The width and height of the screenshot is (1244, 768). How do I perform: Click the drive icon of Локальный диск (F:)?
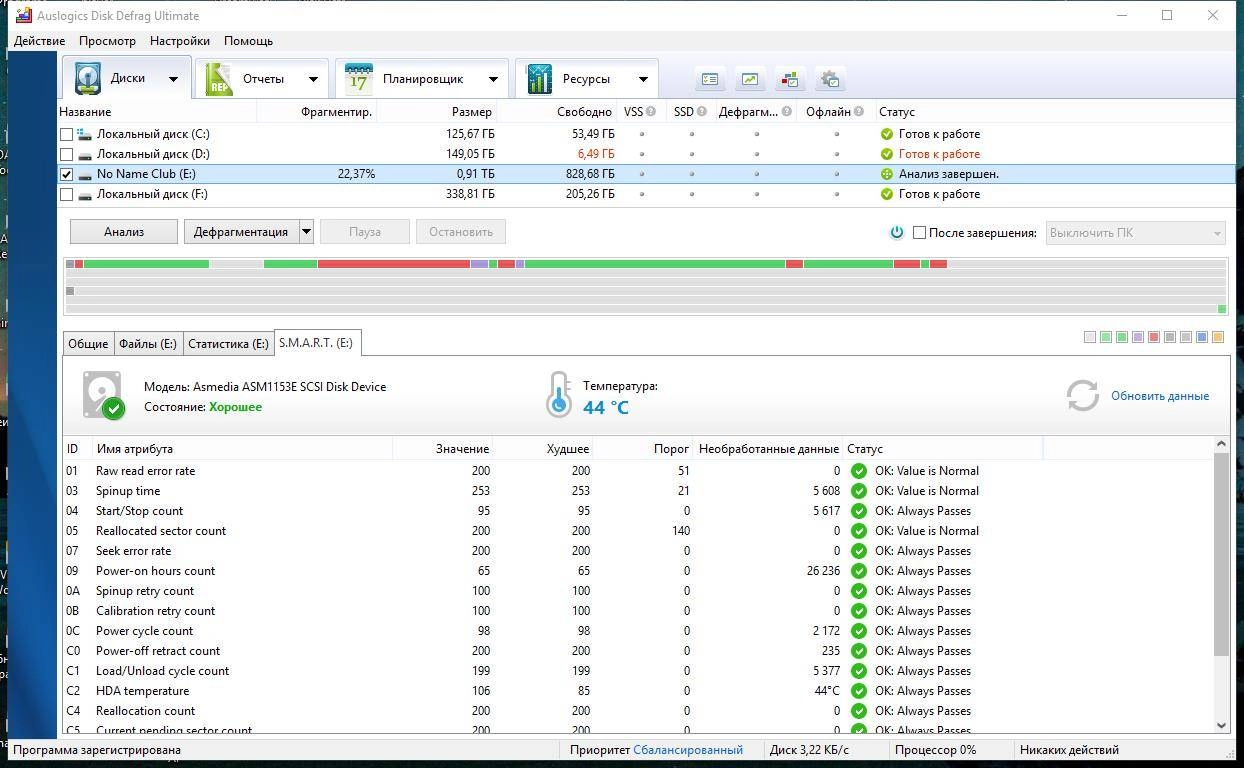(x=85, y=194)
